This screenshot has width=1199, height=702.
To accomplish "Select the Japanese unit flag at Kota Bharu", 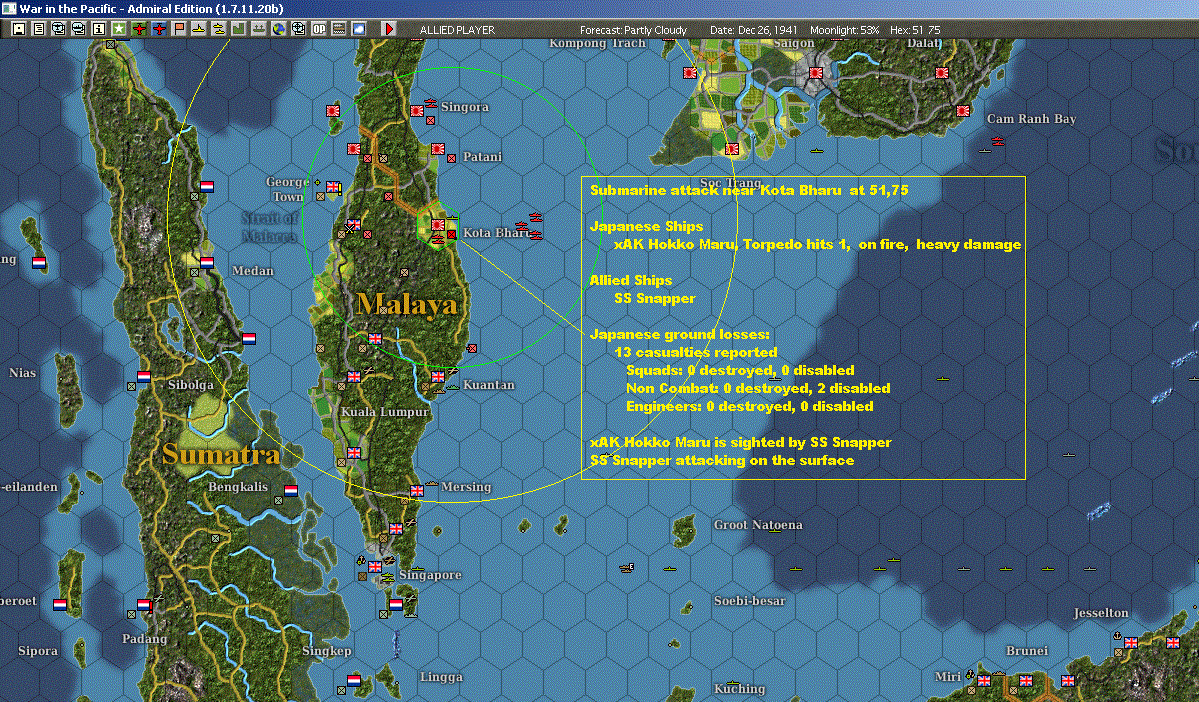I will [x=437, y=225].
